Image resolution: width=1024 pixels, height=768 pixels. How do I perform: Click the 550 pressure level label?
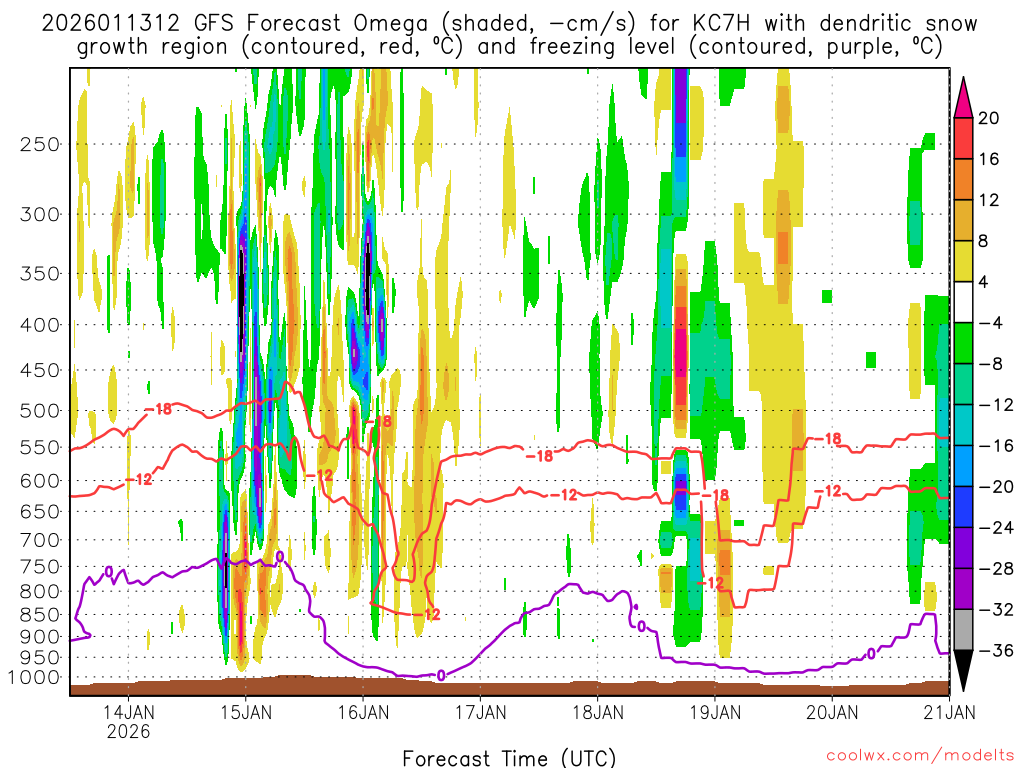[40, 447]
